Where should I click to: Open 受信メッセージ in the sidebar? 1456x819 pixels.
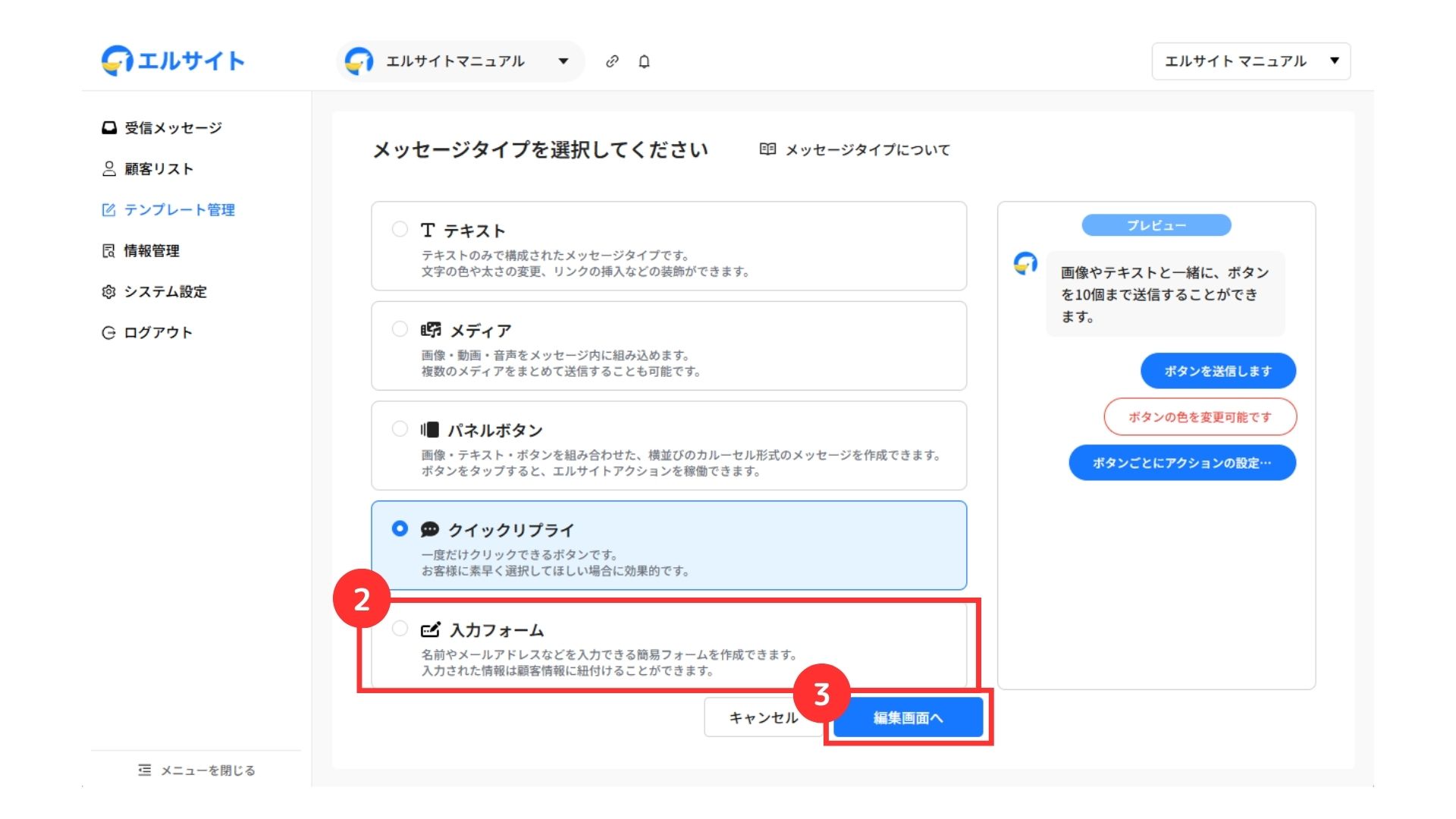(172, 128)
